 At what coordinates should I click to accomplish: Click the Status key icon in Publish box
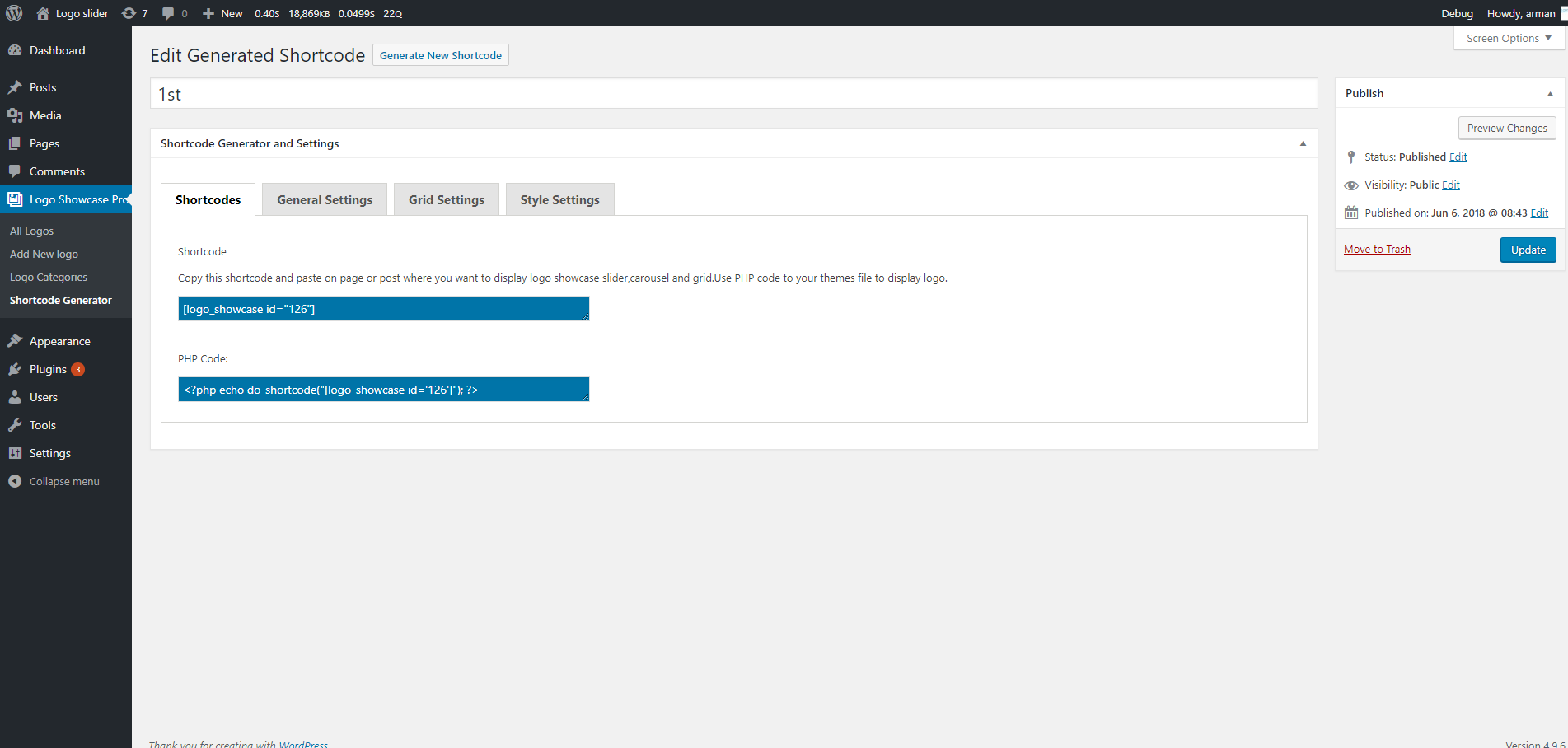pos(1351,157)
